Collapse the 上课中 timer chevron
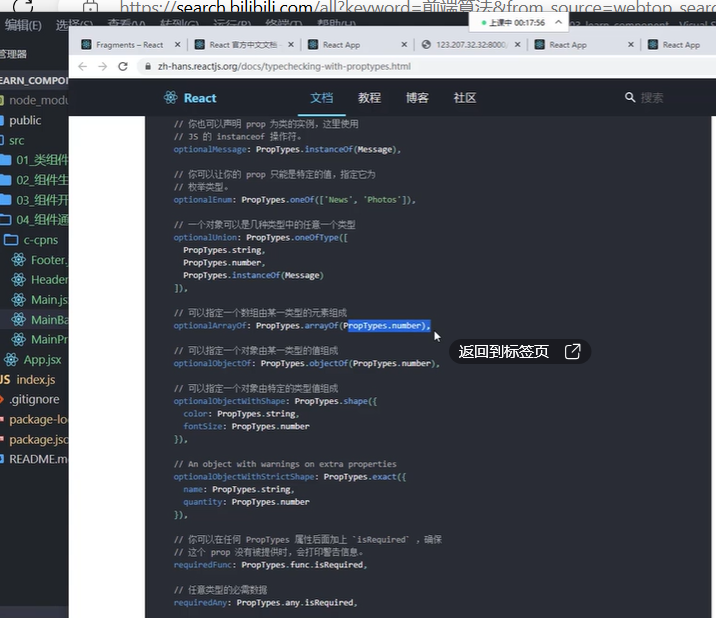The image size is (716, 618). 558,22
